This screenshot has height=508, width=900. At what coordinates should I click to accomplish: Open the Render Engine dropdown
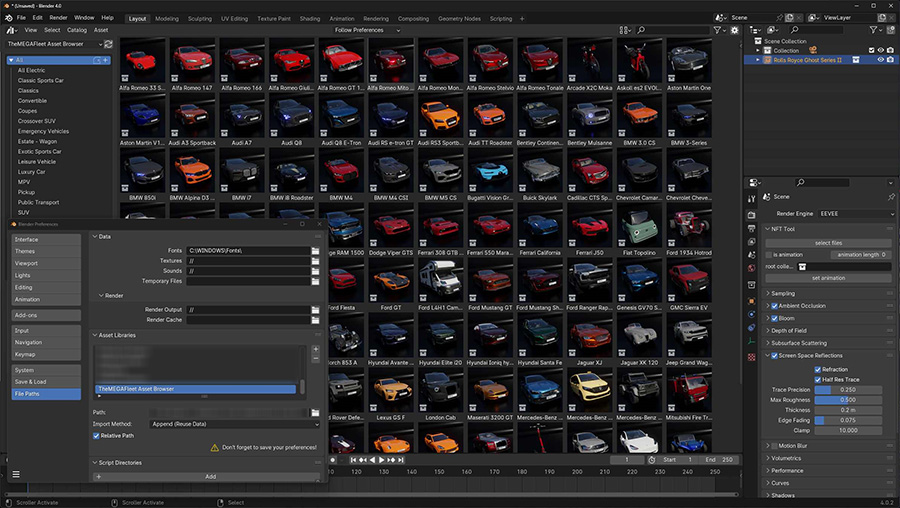click(x=856, y=214)
